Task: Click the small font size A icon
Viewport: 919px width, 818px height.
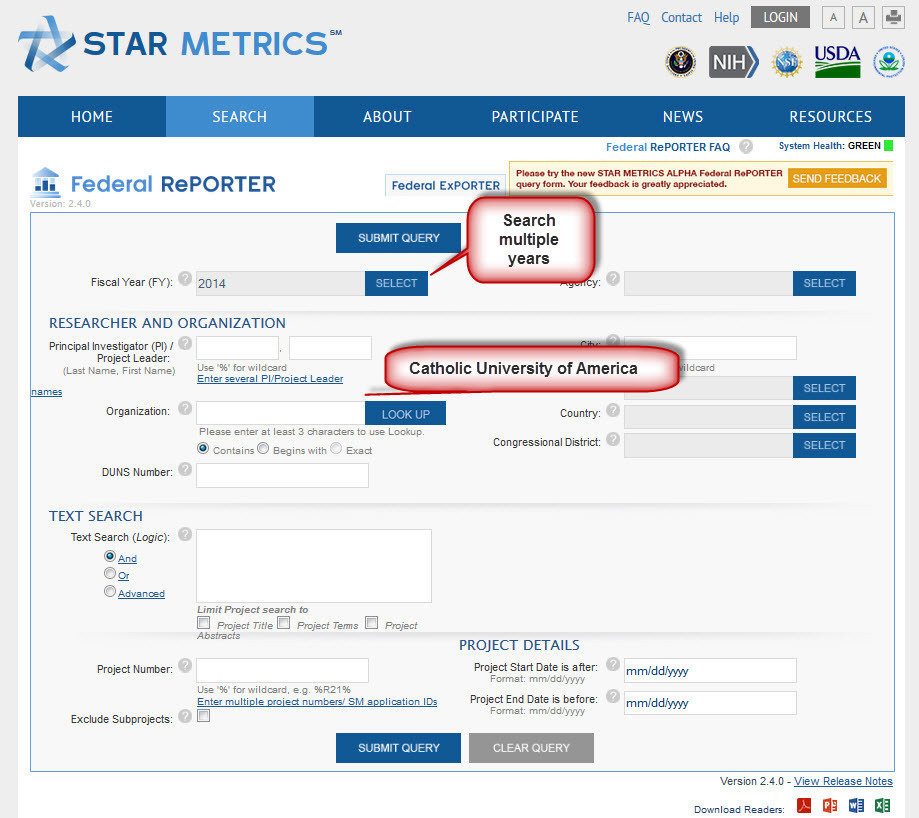Action: coord(833,18)
